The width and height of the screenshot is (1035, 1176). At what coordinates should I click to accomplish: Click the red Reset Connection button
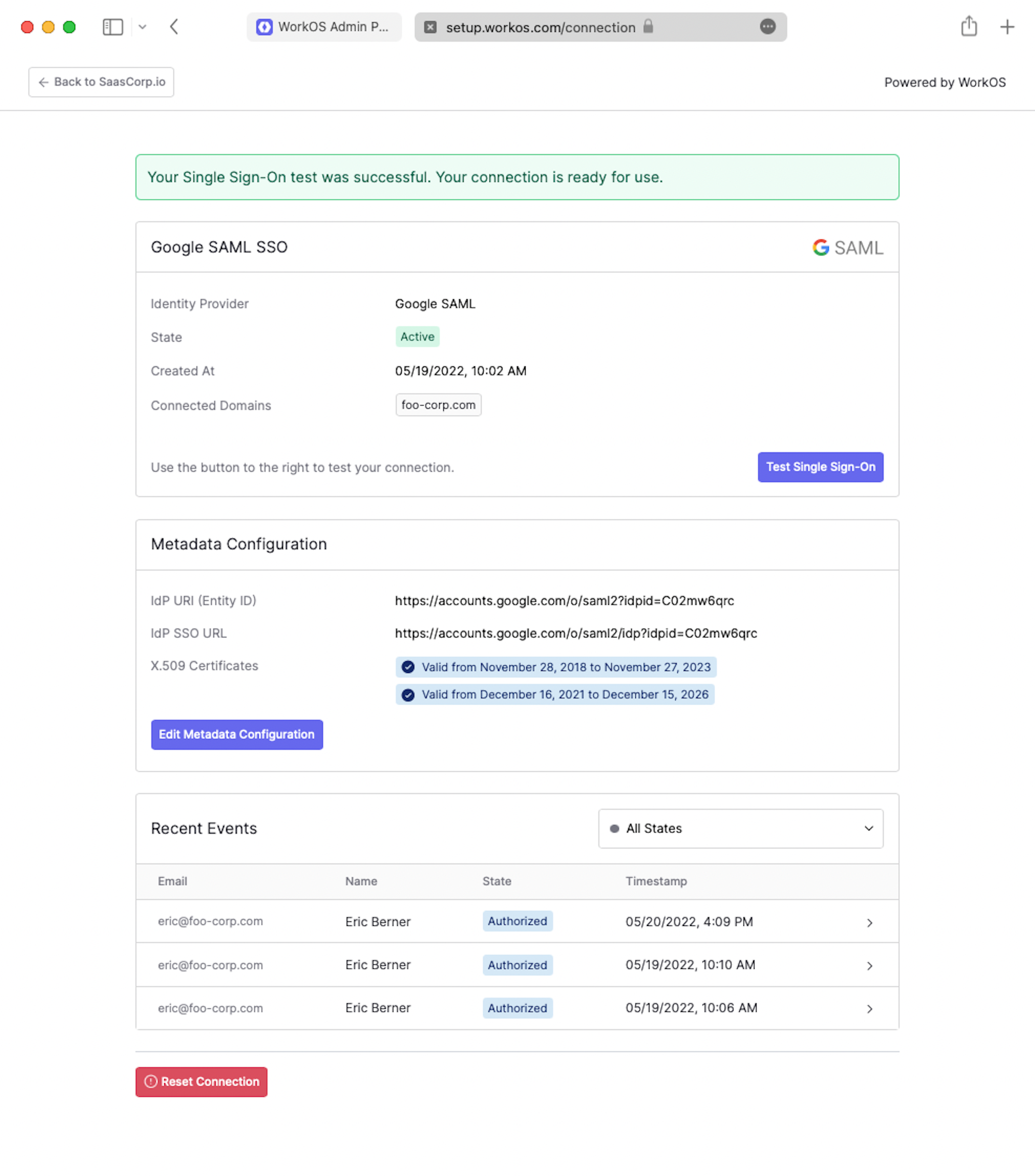coord(202,1082)
